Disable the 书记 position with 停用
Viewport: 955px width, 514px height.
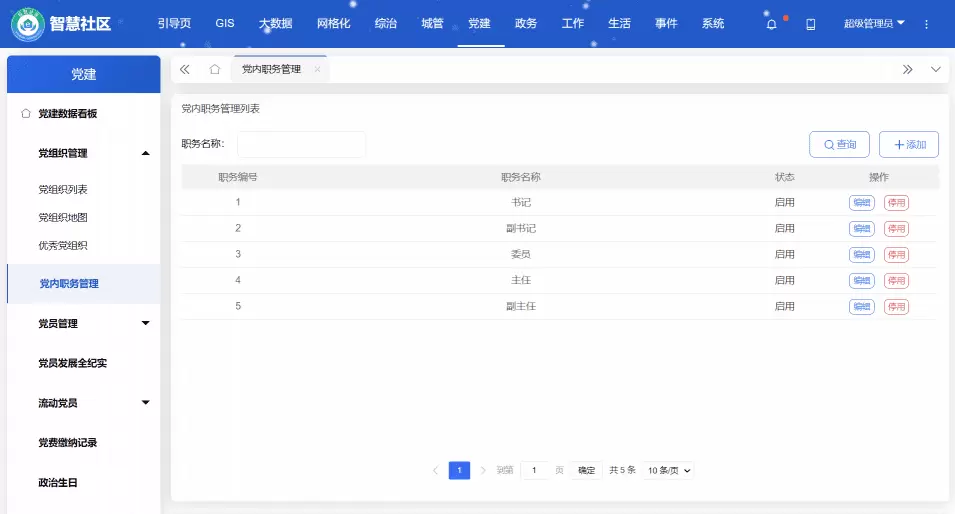point(896,203)
